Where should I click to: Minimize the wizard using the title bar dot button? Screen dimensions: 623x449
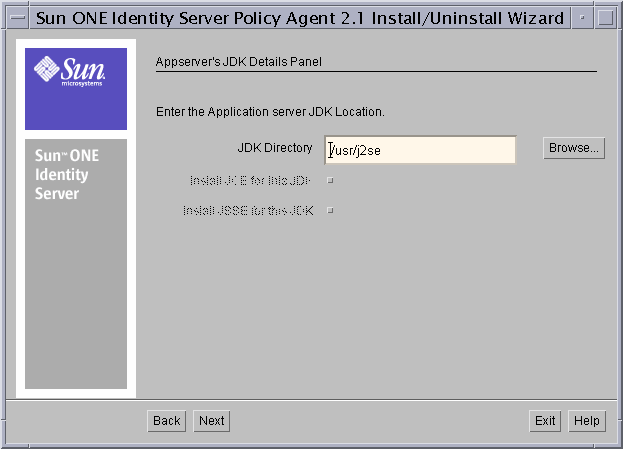[x=582, y=18]
